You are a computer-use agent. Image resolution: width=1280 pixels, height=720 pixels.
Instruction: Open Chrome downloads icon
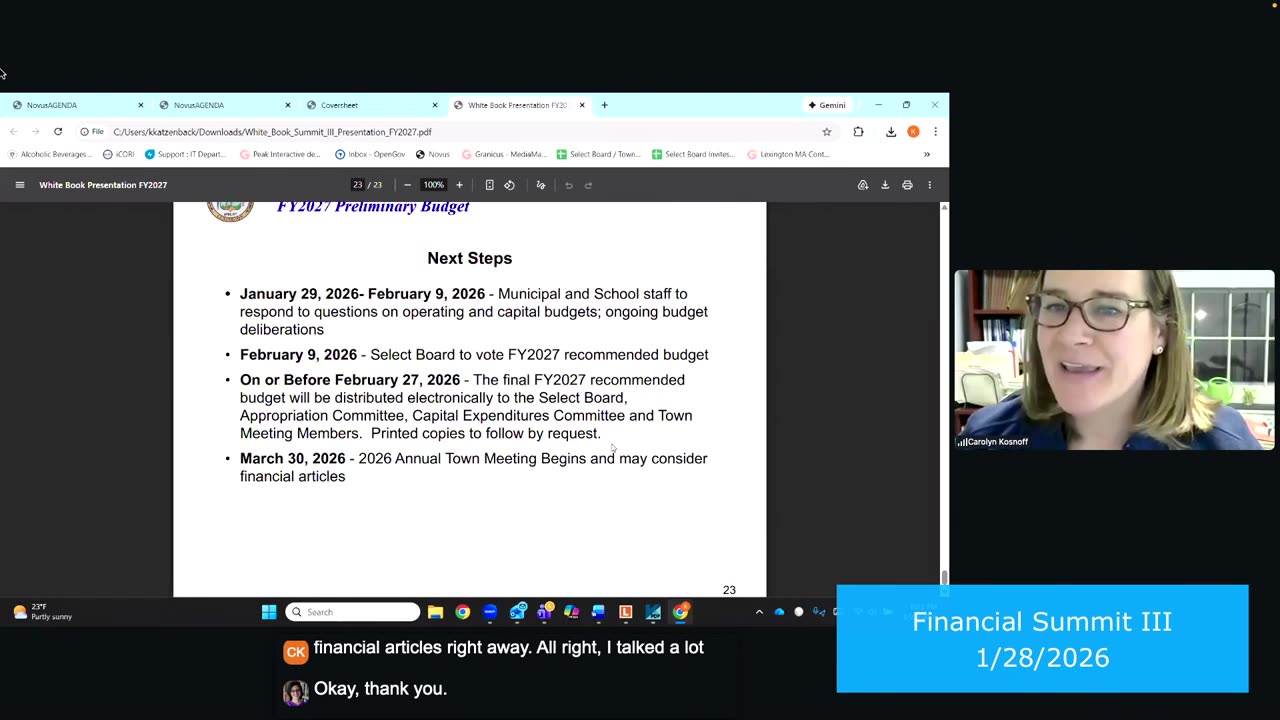[891, 132]
